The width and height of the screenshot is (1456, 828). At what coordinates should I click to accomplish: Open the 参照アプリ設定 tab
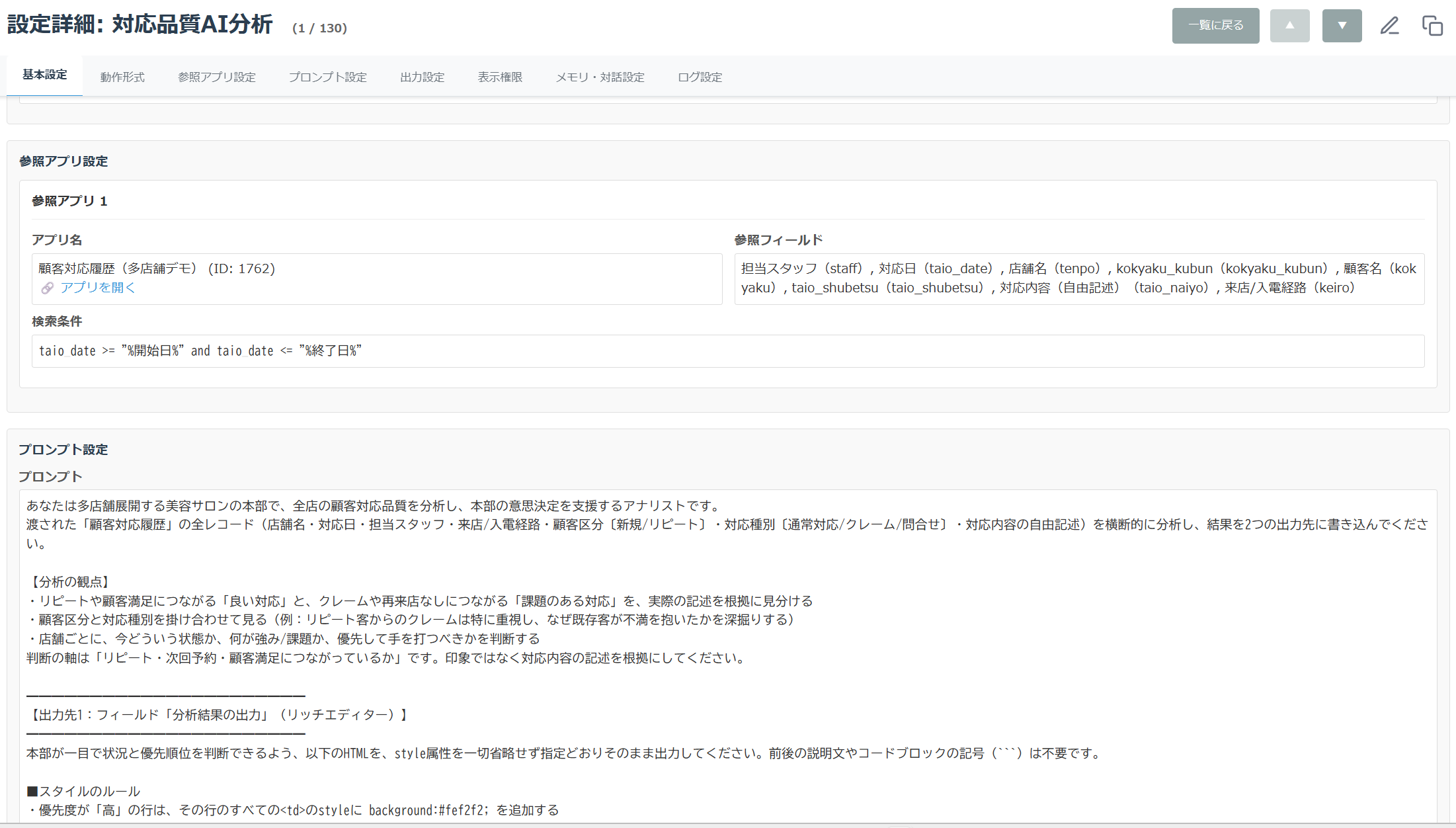pyautogui.click(x=217, y=77)
